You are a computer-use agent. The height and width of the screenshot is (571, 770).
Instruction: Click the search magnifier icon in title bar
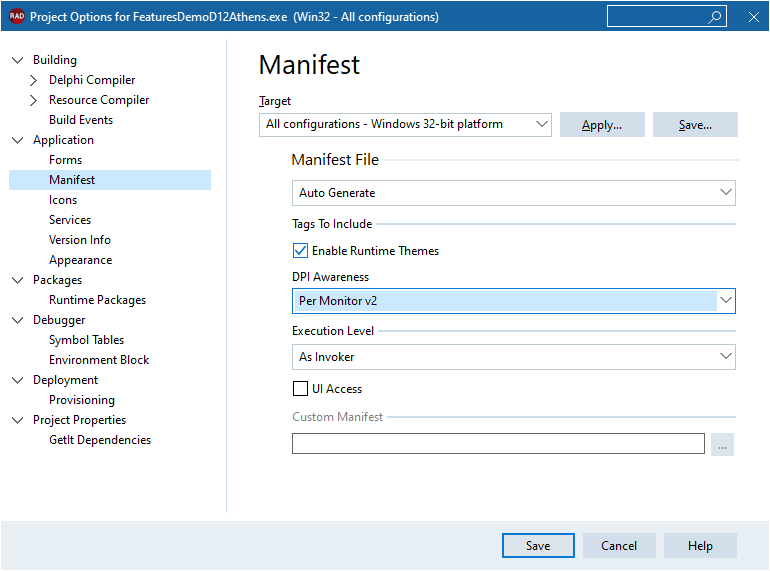pos(715,17)
